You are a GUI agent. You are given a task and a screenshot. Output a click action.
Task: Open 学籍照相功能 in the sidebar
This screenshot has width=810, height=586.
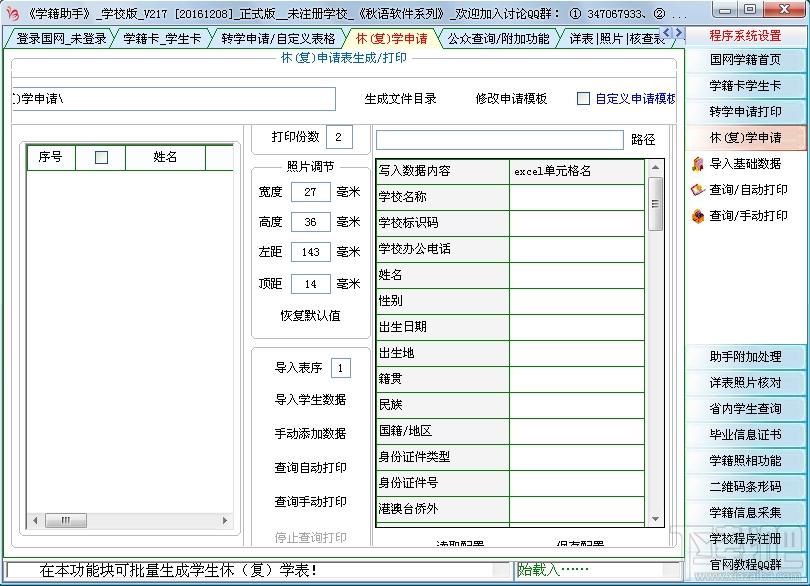745,460
